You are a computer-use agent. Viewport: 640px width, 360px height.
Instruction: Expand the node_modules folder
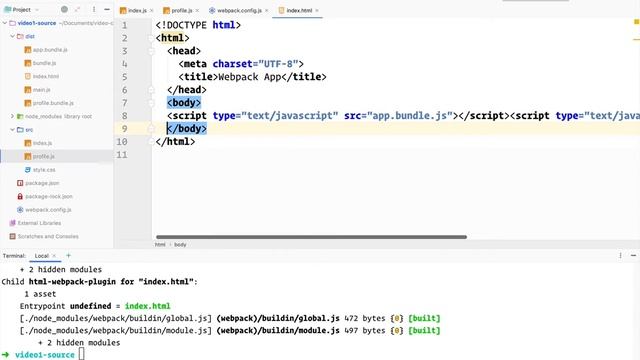pos(12,116)
